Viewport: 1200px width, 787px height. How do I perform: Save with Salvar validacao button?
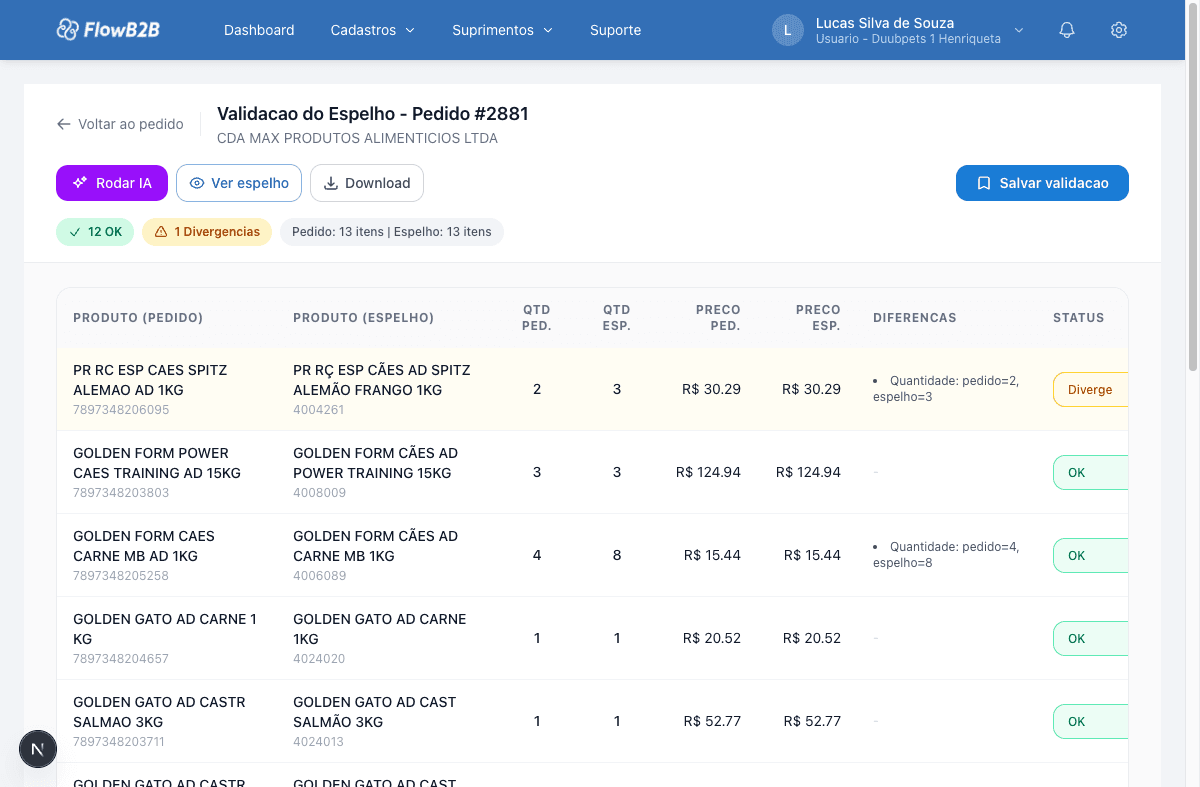(x=1042, y=183)
